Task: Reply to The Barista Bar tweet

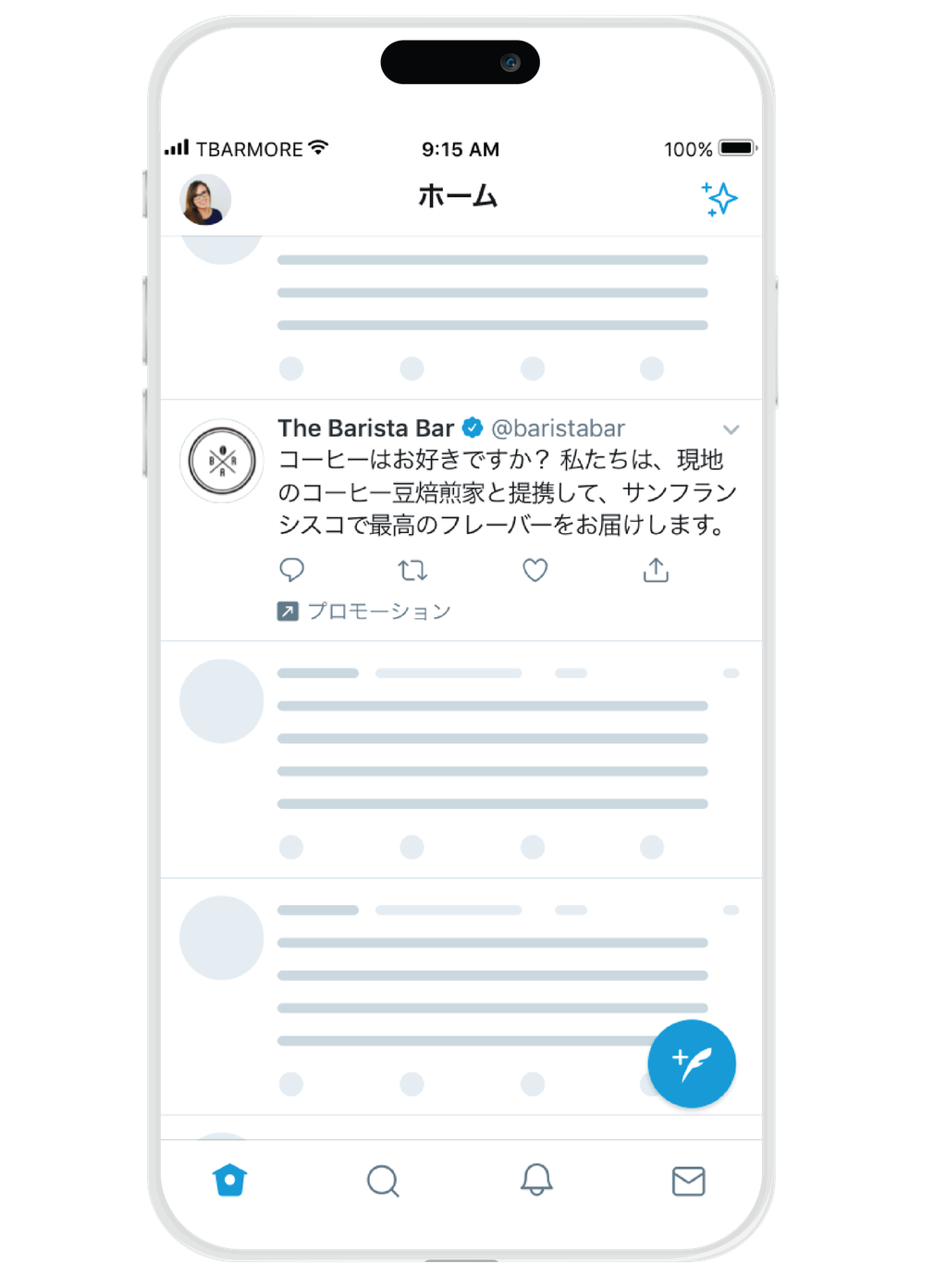Action: pyautogui.click(x=291, y=570)
